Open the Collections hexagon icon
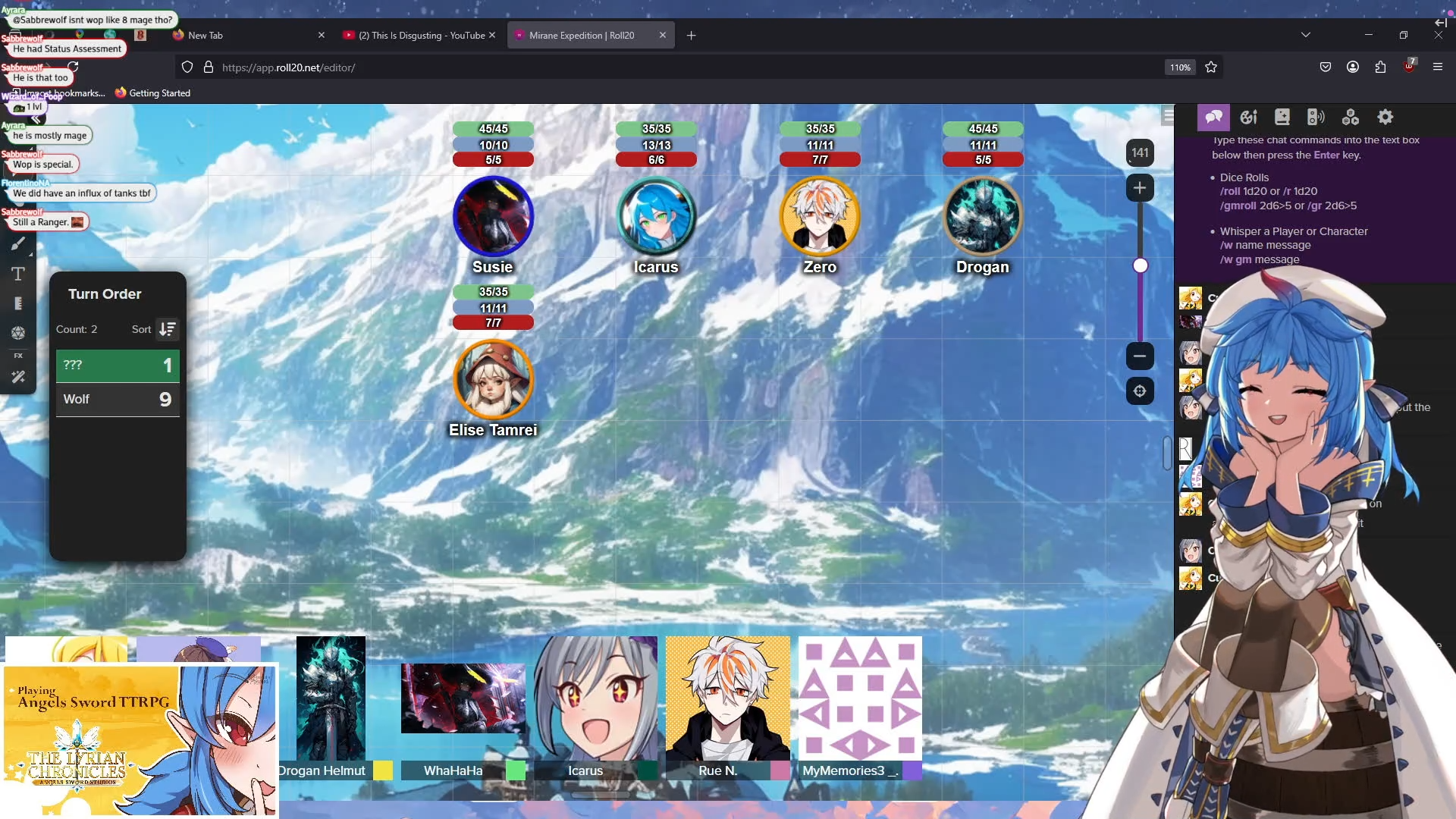1456x819 pixels. point(1351,117)
